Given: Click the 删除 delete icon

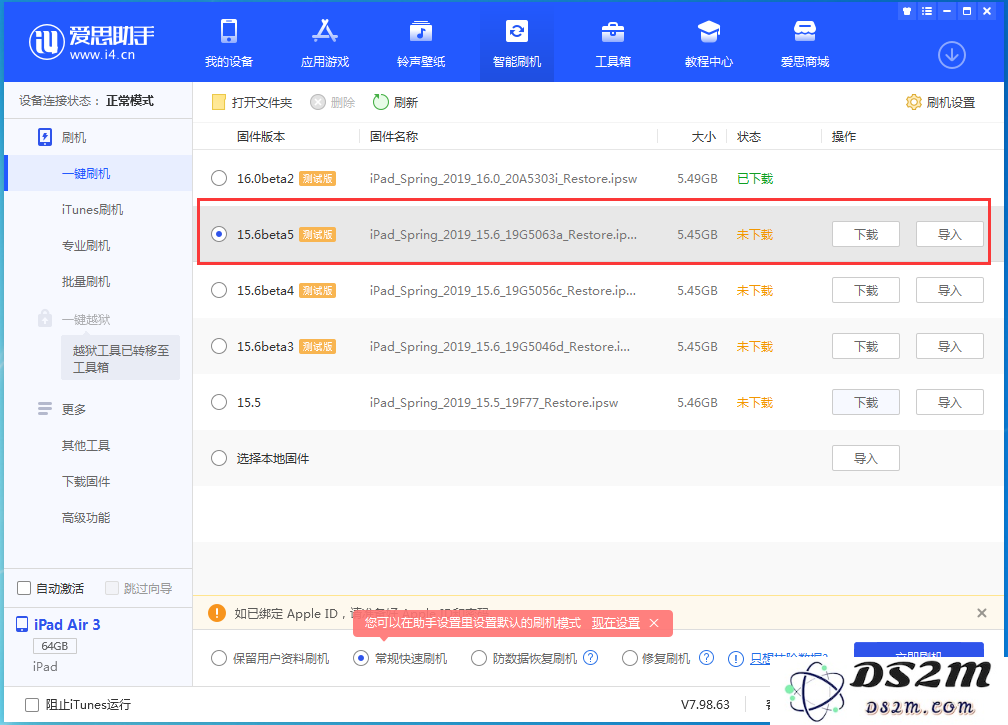Looking at the screenshot, I should pyautogui.click(x=318, y=102).
